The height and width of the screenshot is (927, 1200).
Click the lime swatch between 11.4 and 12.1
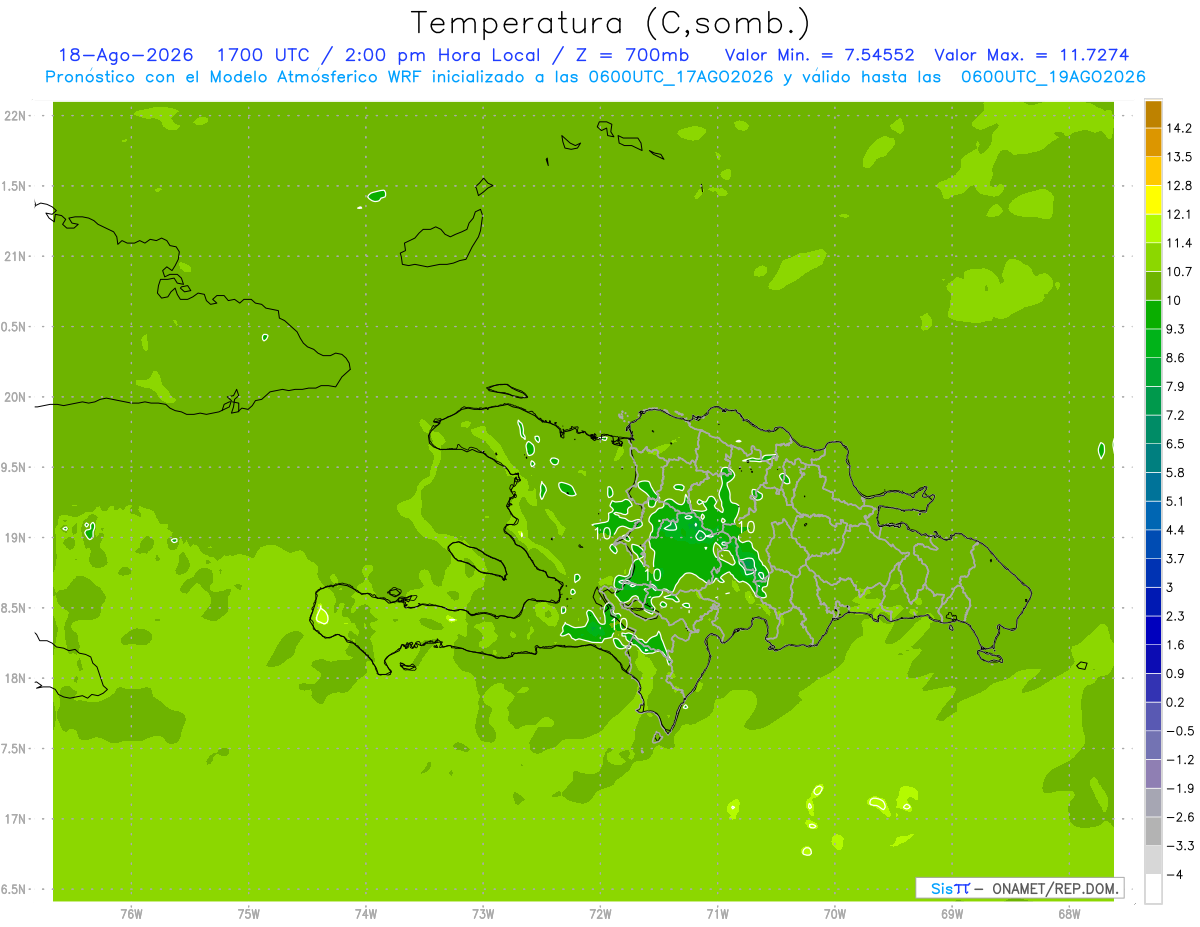pyautogui.click(x=1153, y=228)
